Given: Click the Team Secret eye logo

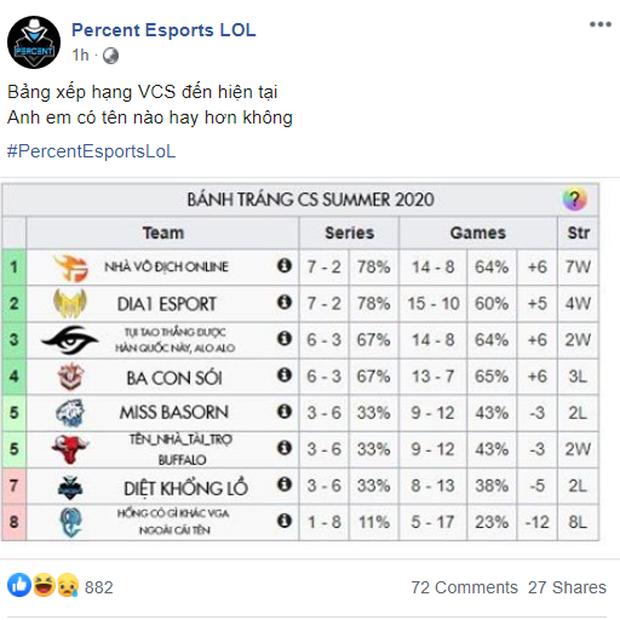Looking at the screenshot, I should [x=70, y=340].
